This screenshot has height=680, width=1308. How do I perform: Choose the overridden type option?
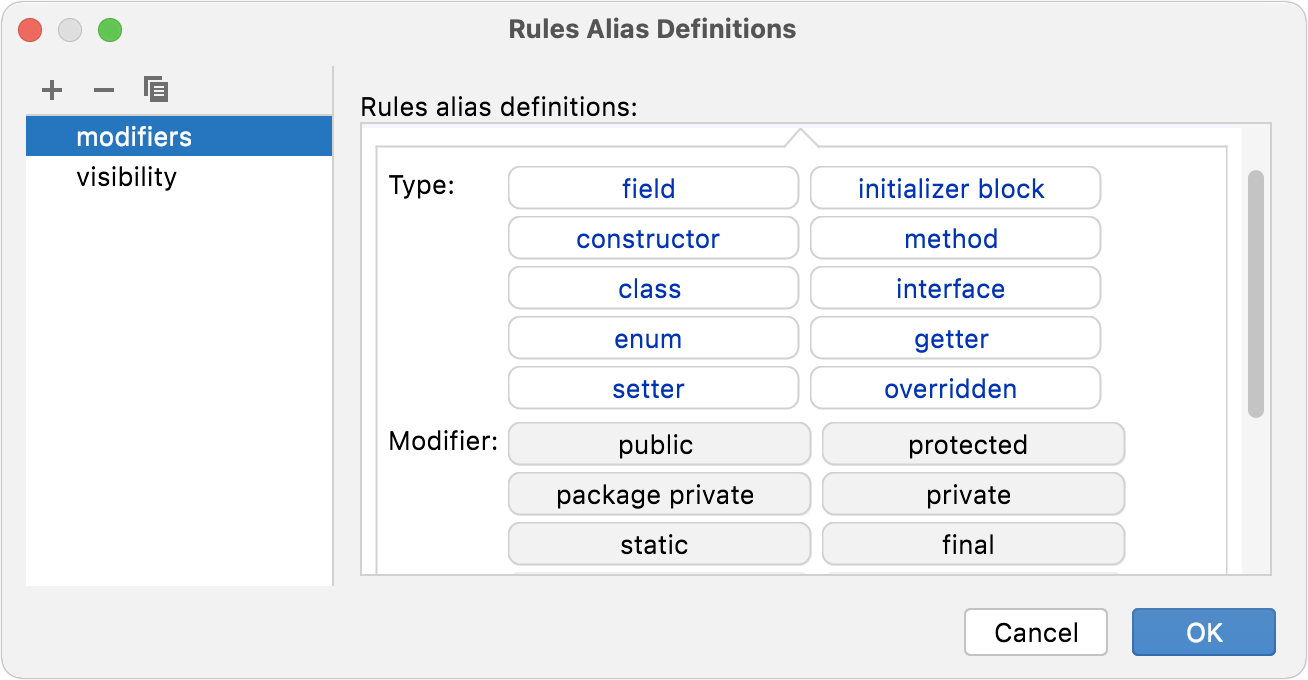point(954,388)
